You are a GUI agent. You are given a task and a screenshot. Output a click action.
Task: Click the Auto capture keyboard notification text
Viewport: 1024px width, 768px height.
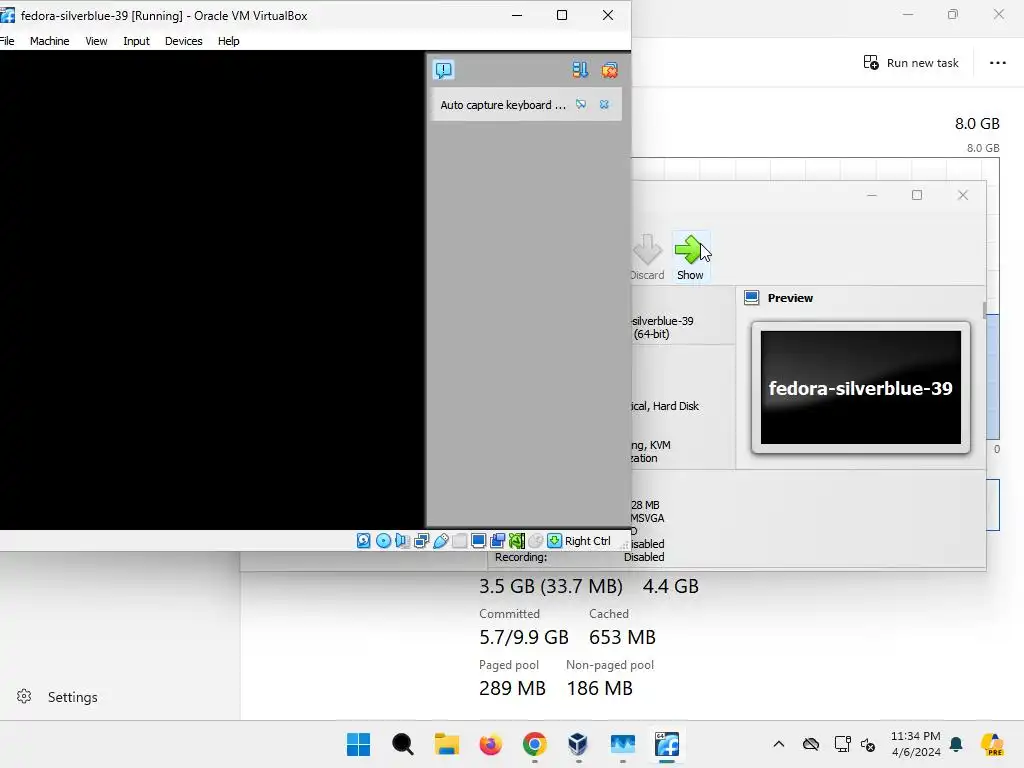(503, 104)
